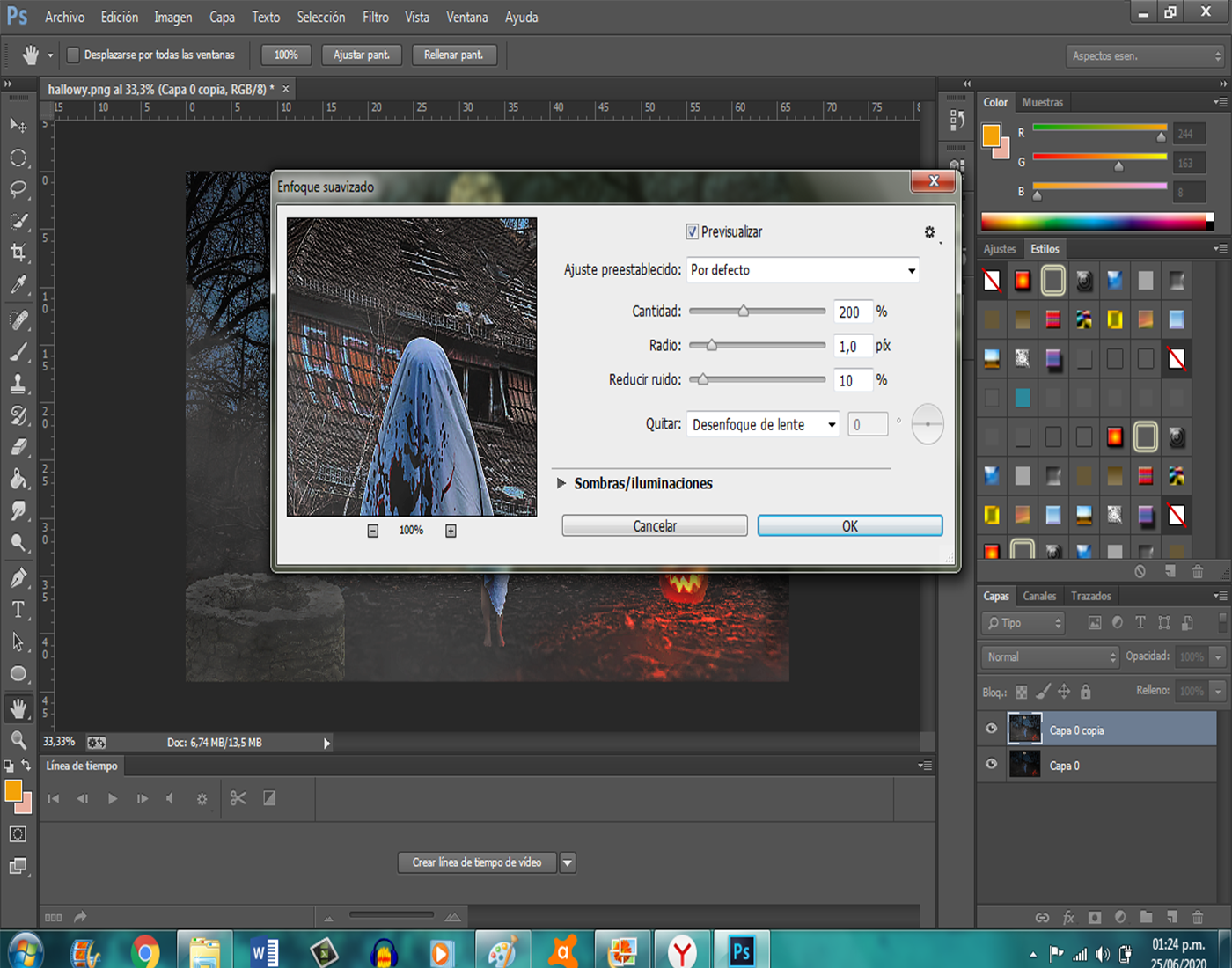The image size is (1232, 968).
Task: Hide the Capa 0 copia layer
Action: coord(992,729)
